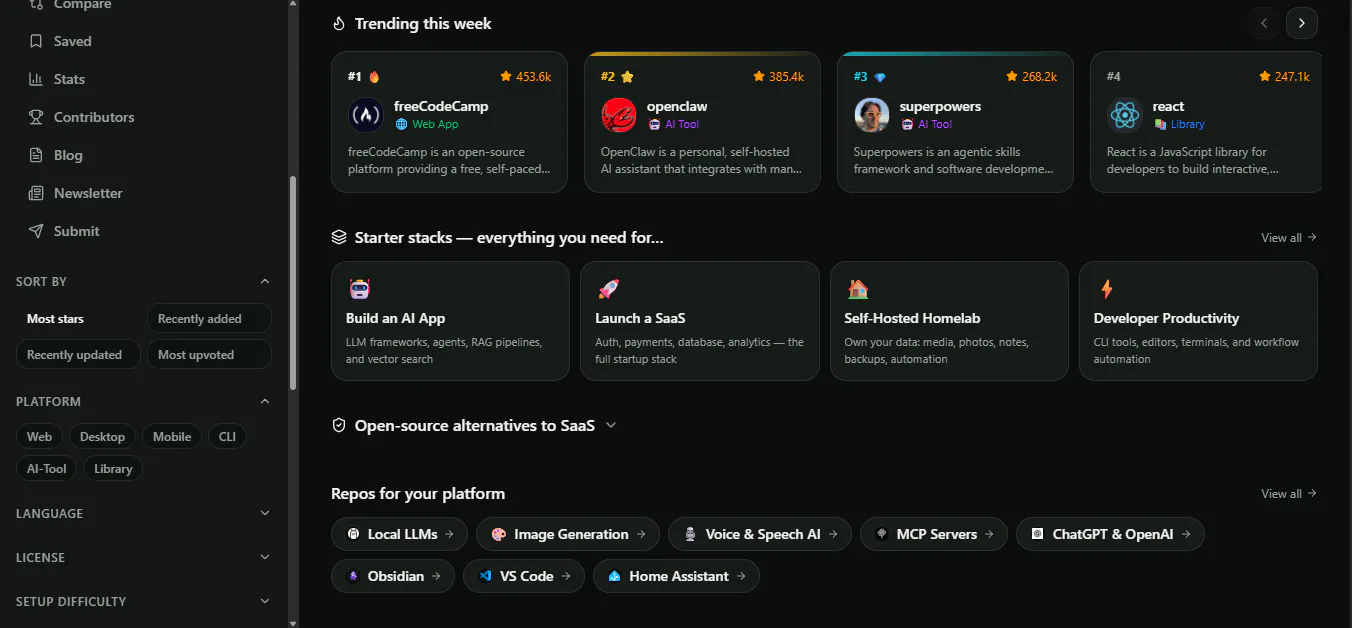The image size is (1352, 628).
Task: Toggle the Library platform filter
Action: click(113, 468)
